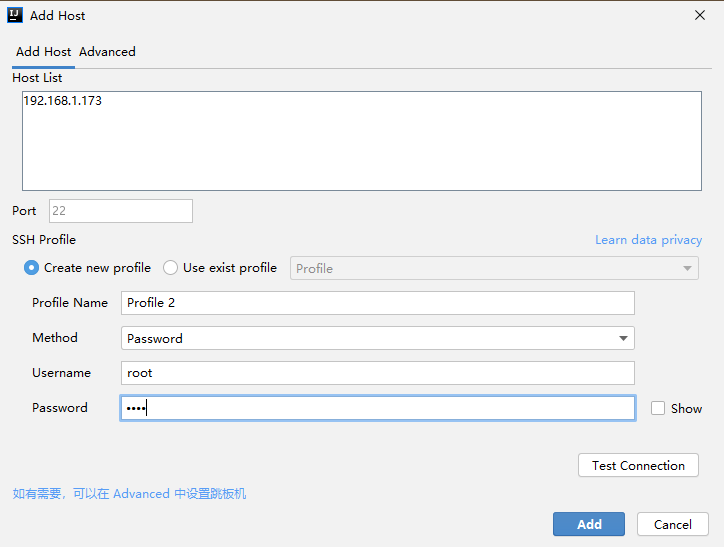
Task: Expand the existing Profile dropdown
Action: pos(494,268)
